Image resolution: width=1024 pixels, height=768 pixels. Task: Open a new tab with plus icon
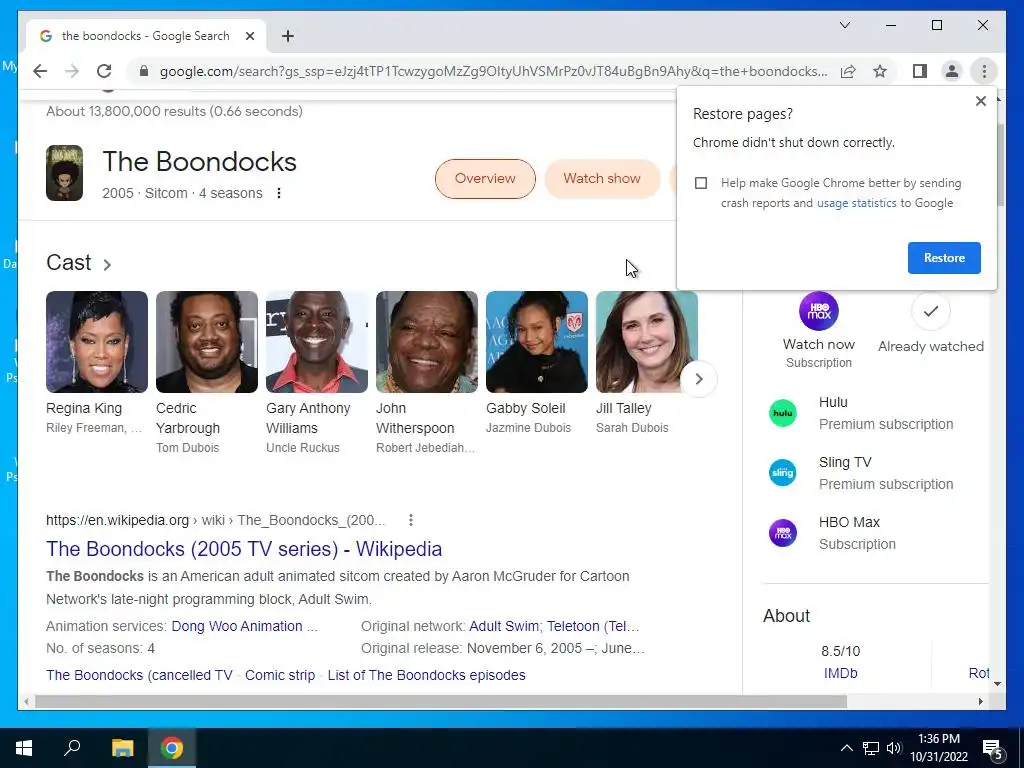288,36
